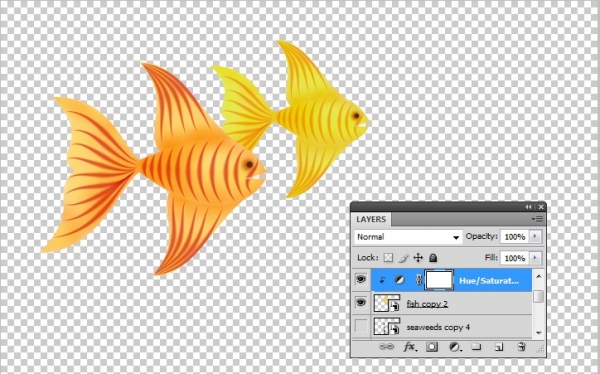This screenshot has height=374, width=600.
Task: Select the seaweeds copy 4 layer thumbnail
Action: pyautogui.click(x=387, y=327)
